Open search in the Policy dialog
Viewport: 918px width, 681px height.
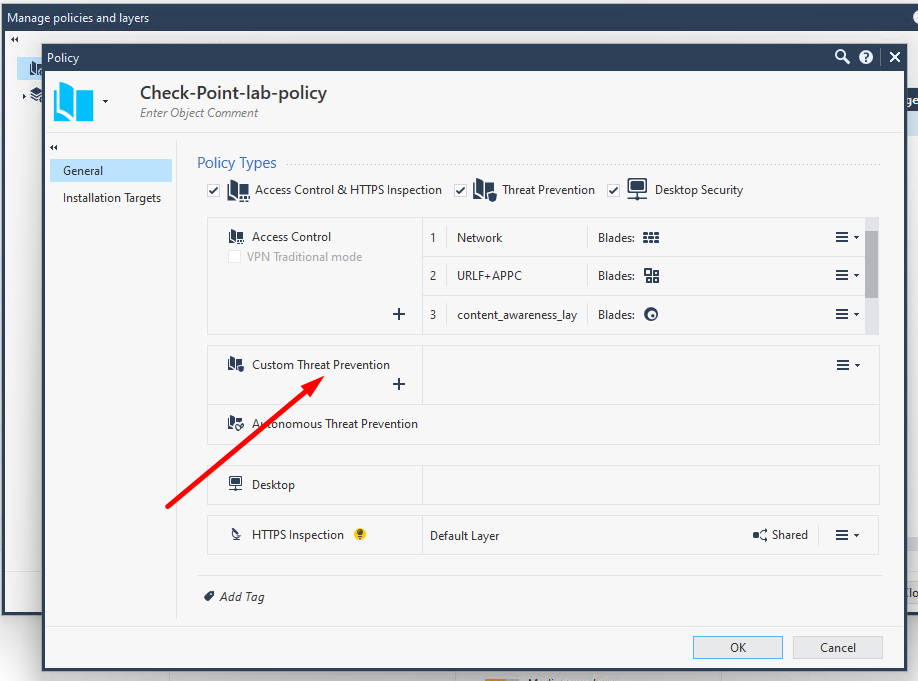[842, 57]
